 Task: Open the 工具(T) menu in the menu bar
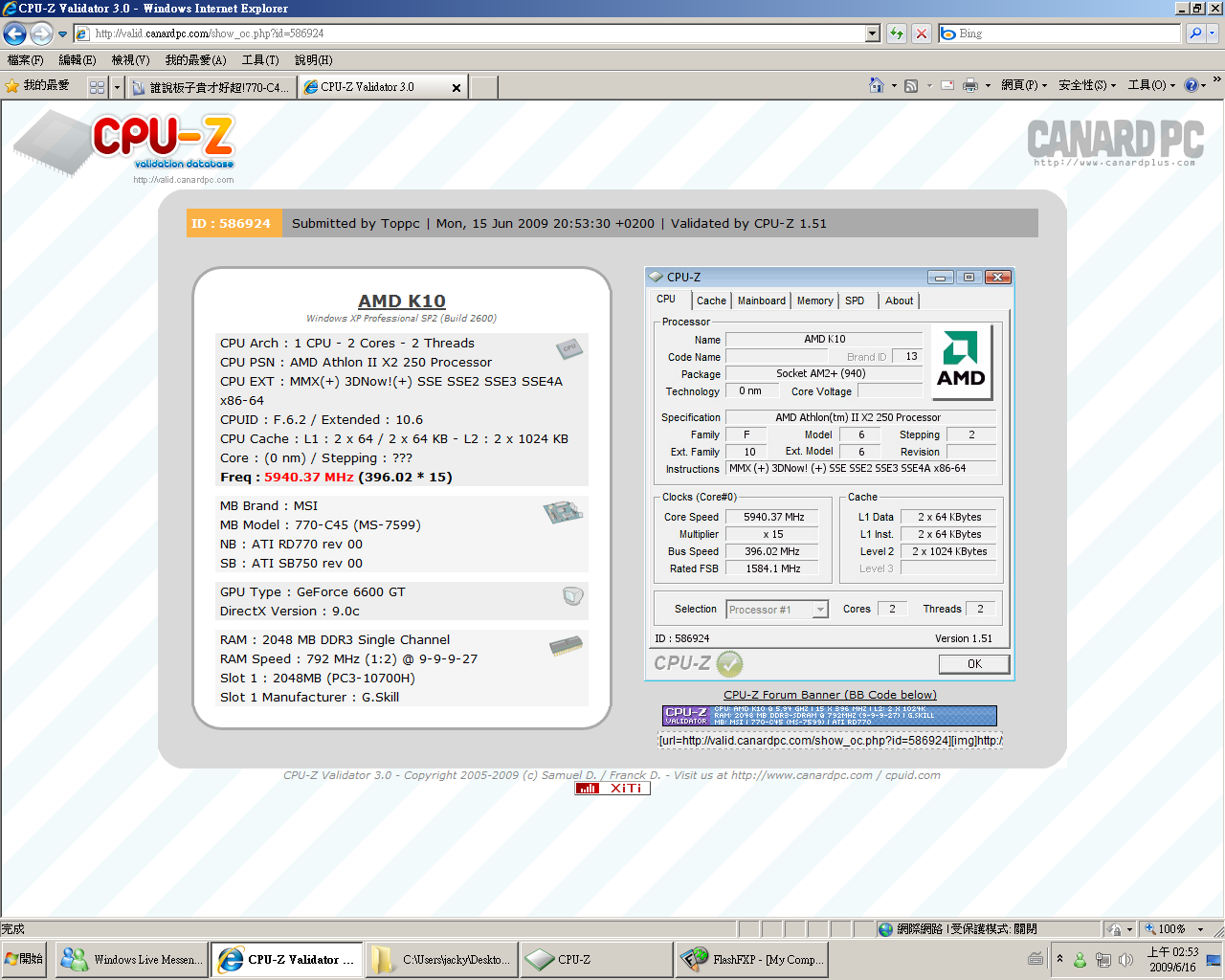[260, 59]
